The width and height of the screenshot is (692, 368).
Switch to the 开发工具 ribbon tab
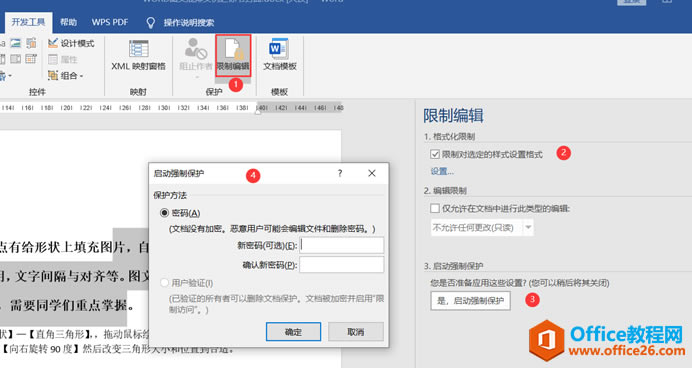pyautogui.click(x=28, y=22)
